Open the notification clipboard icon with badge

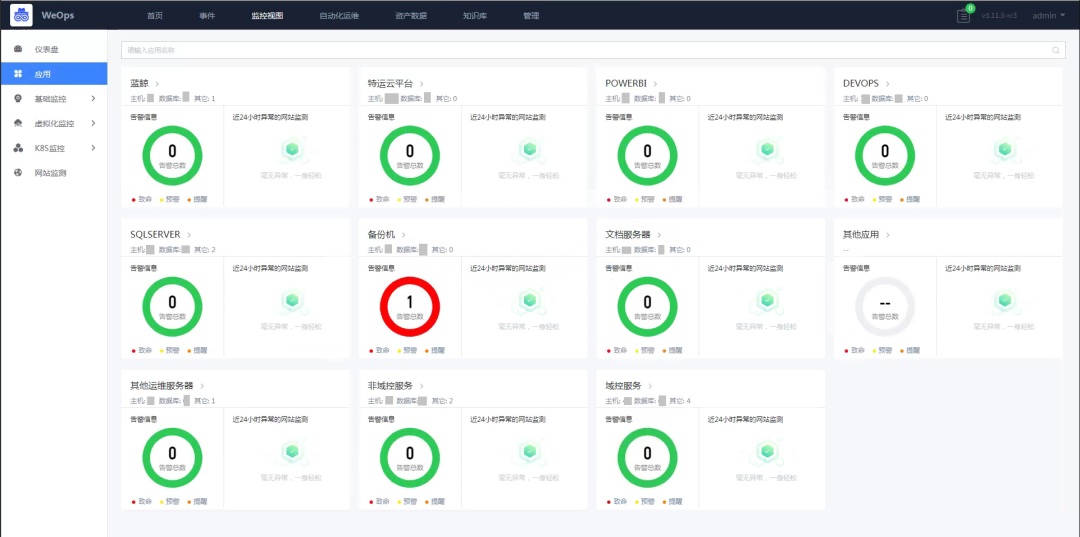tap(964, 14)
